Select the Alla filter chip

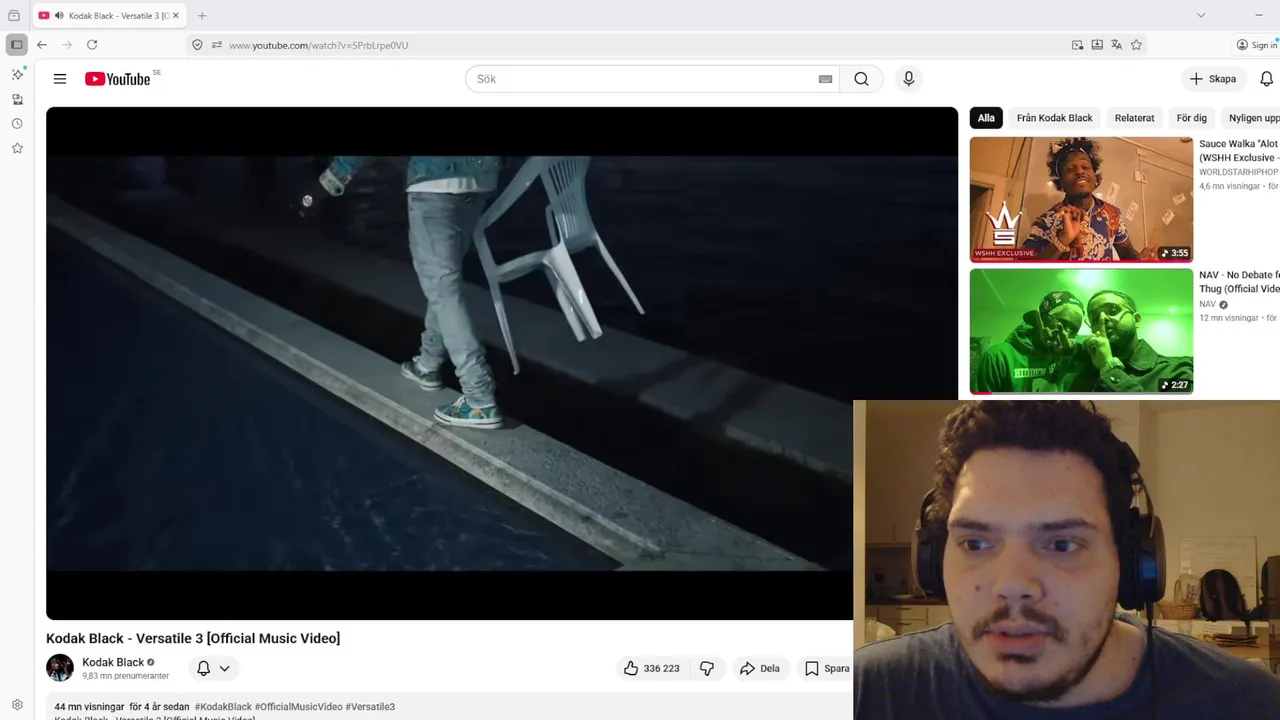coord(986,118)
